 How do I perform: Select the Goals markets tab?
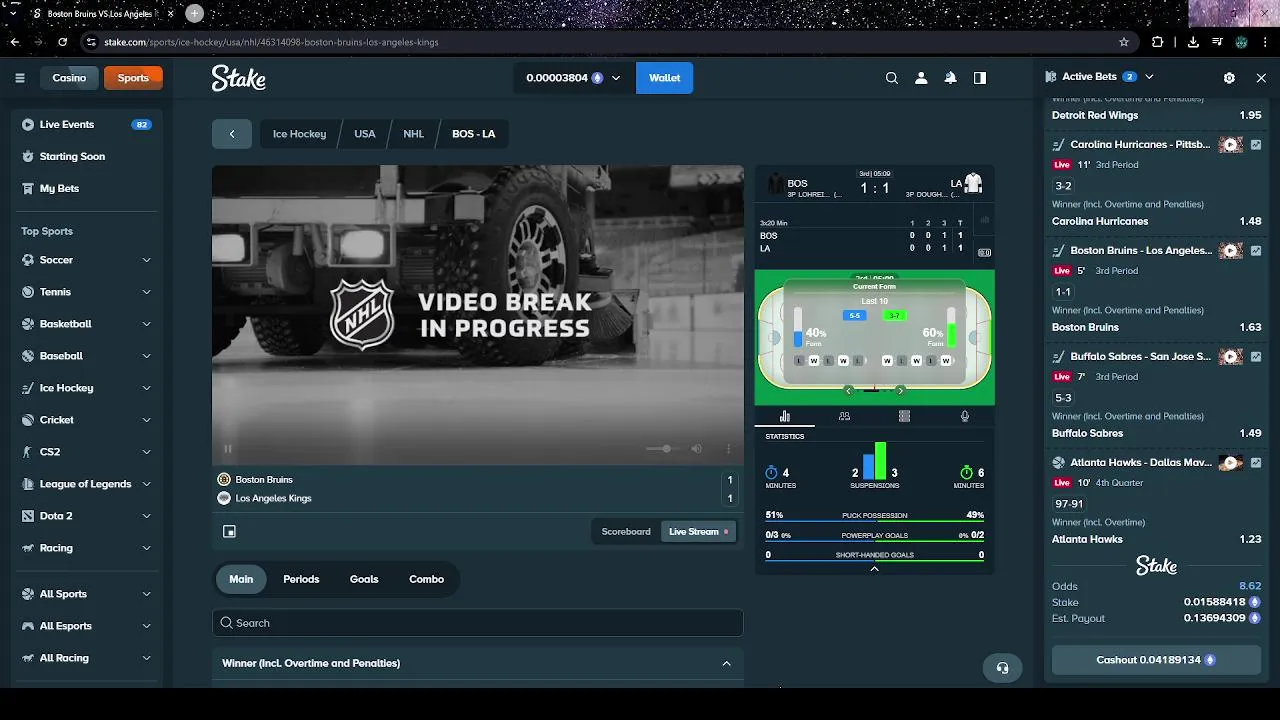(x=364, y=579)
